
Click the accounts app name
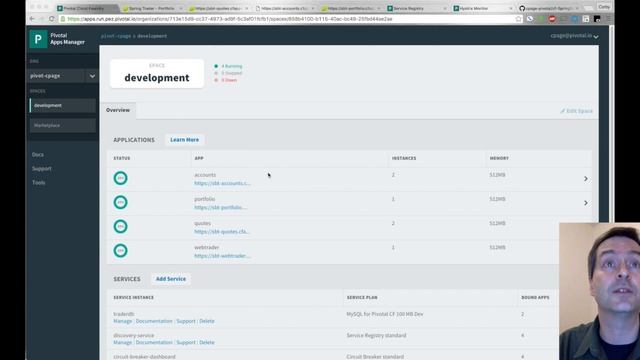pyautogui.click(x=205, y=175)
